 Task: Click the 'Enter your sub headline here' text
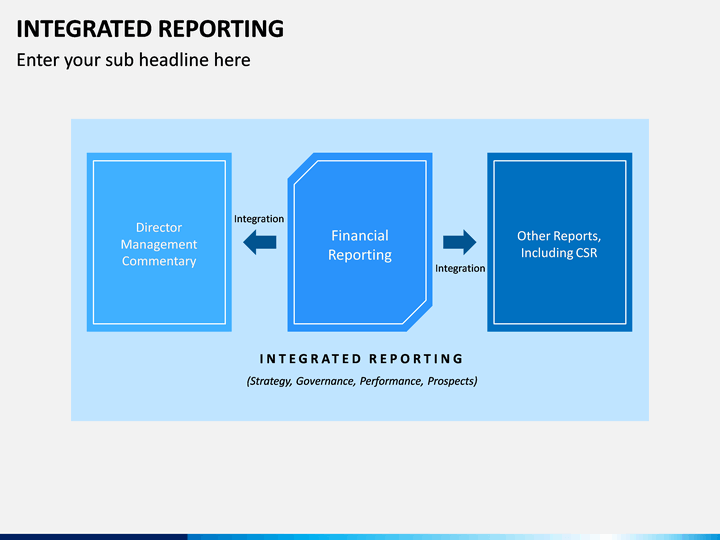[134, 60]
